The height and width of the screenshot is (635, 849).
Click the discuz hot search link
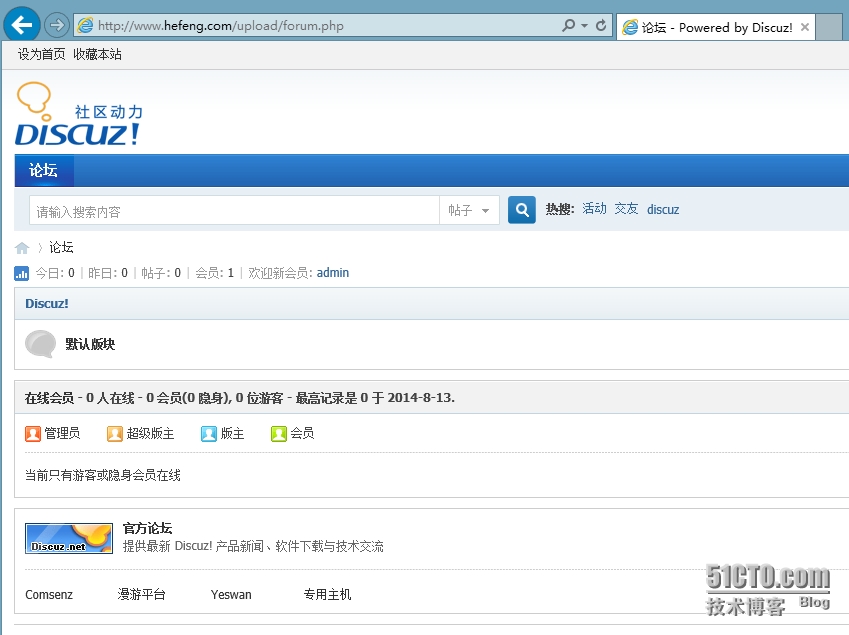[x=663, y=210]
